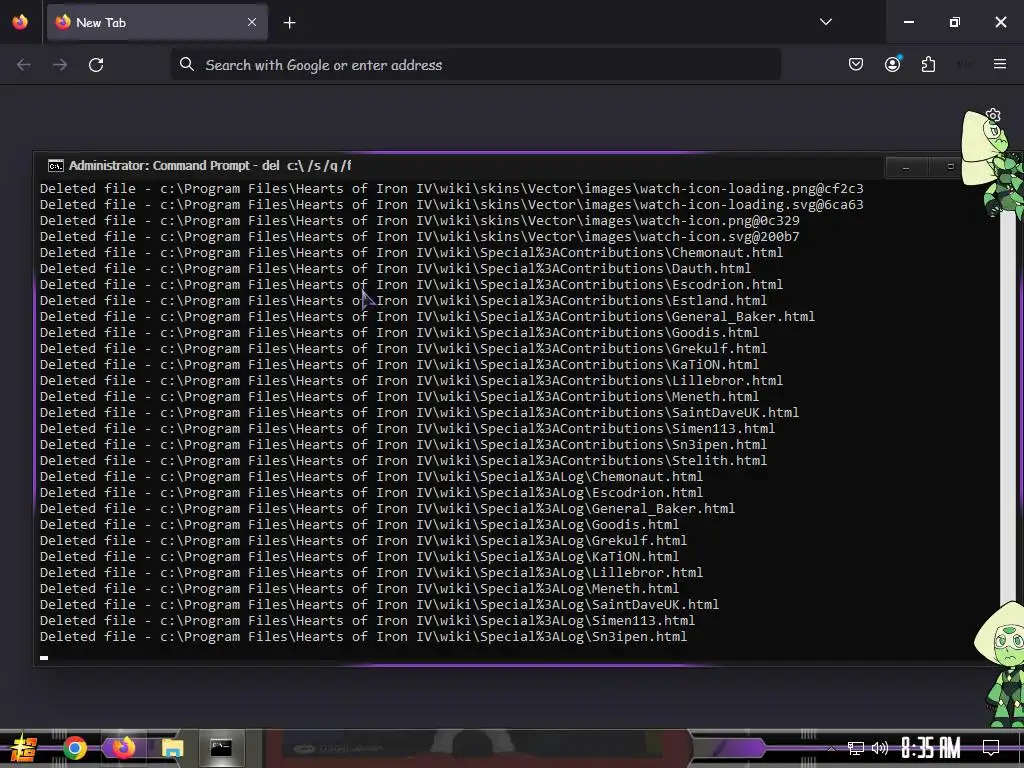The image size is (1024, 768).
Task: Click line ending 3ALog\Meneth.html
Action: click(x=359, y=588)
